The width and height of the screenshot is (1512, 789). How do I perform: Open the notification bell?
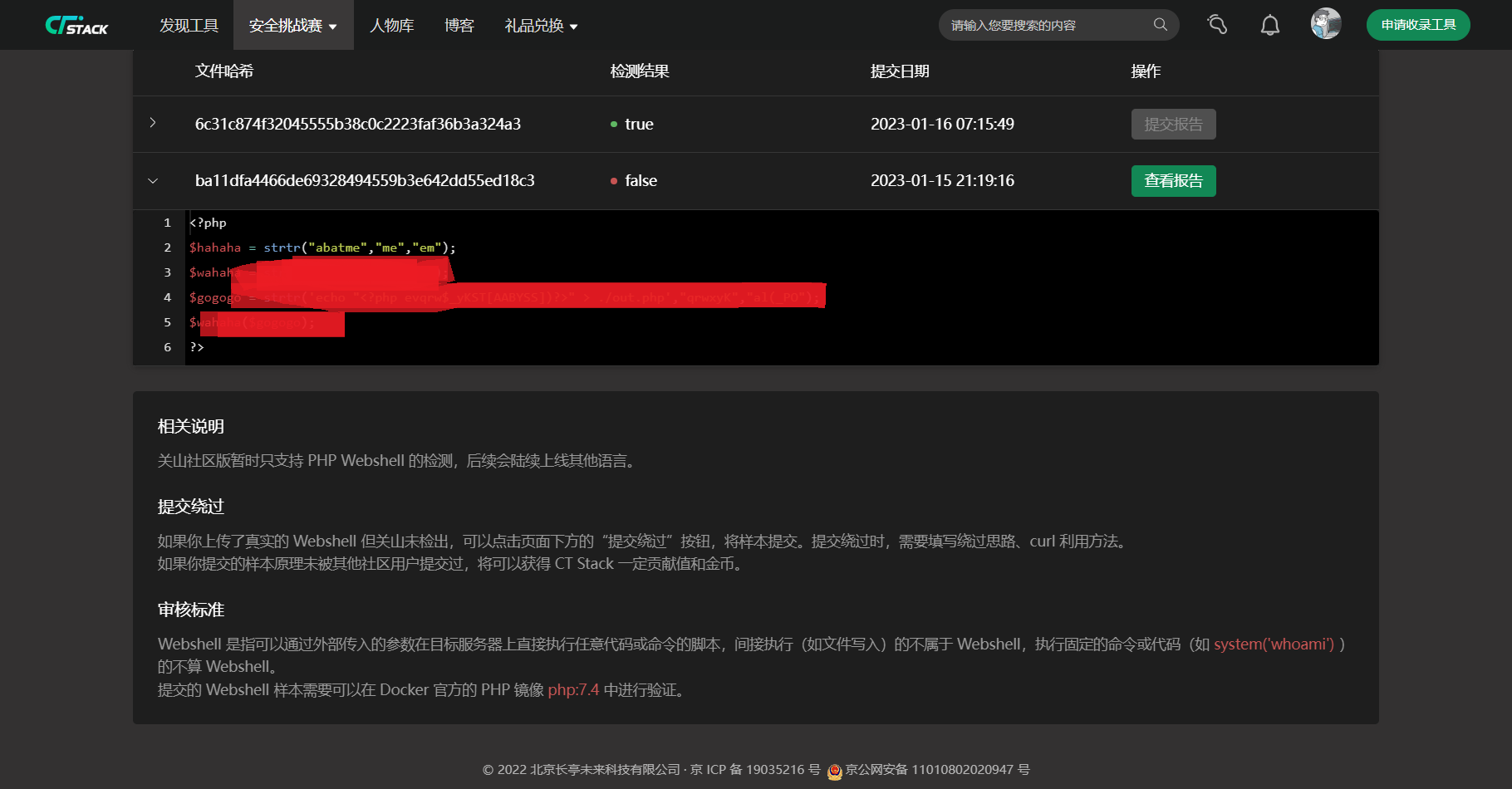pyautogui.click(x=1269, y=25)
